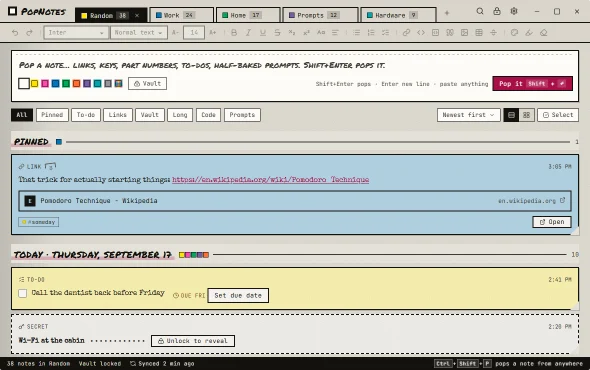Click the highlighter pen icon
Viewport: 590px width, 370px height.
[529, 33]
